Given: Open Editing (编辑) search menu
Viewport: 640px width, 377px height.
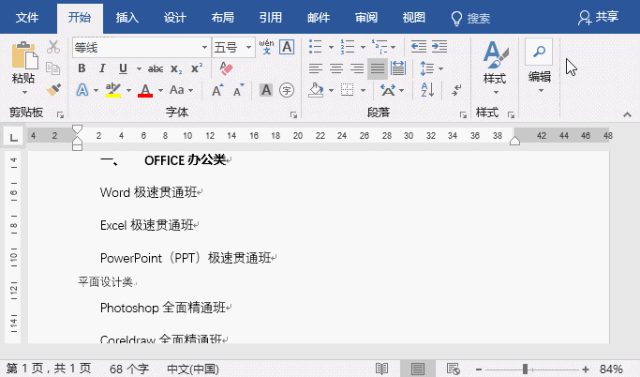Looking at the screenshot, I should click(x=539, y=66).
